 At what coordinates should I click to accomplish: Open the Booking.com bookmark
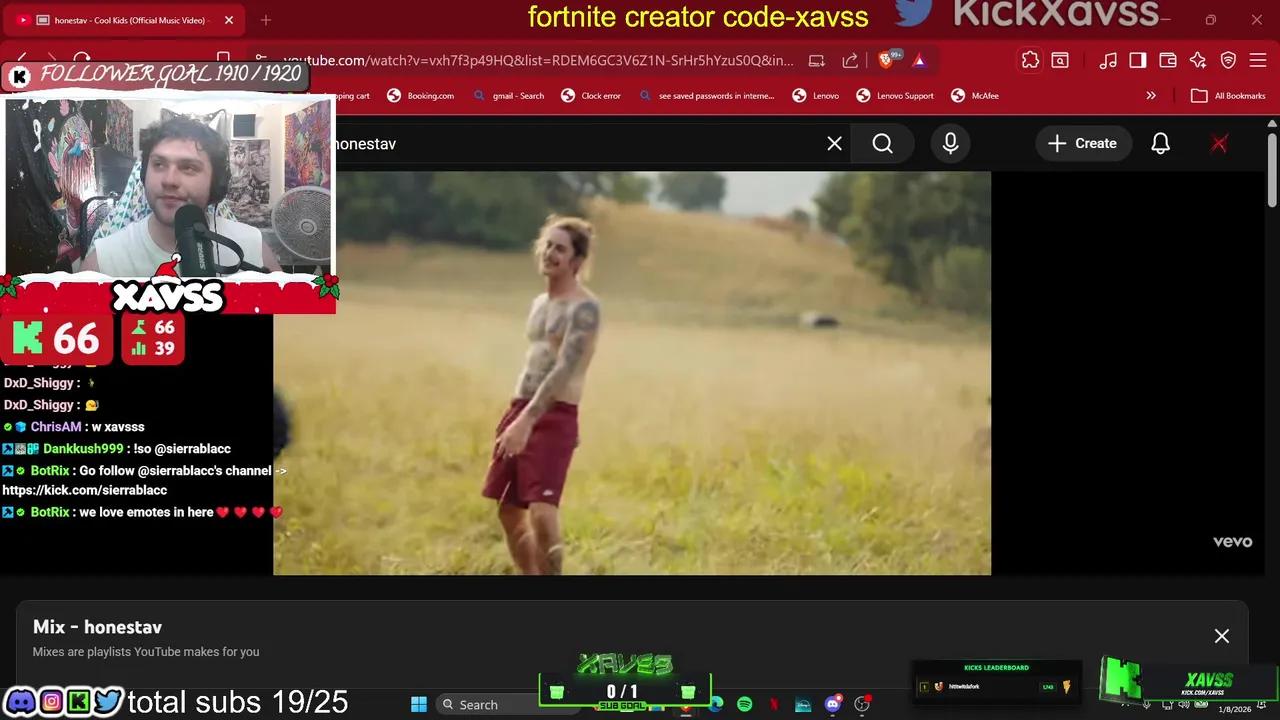coord(421,96)
